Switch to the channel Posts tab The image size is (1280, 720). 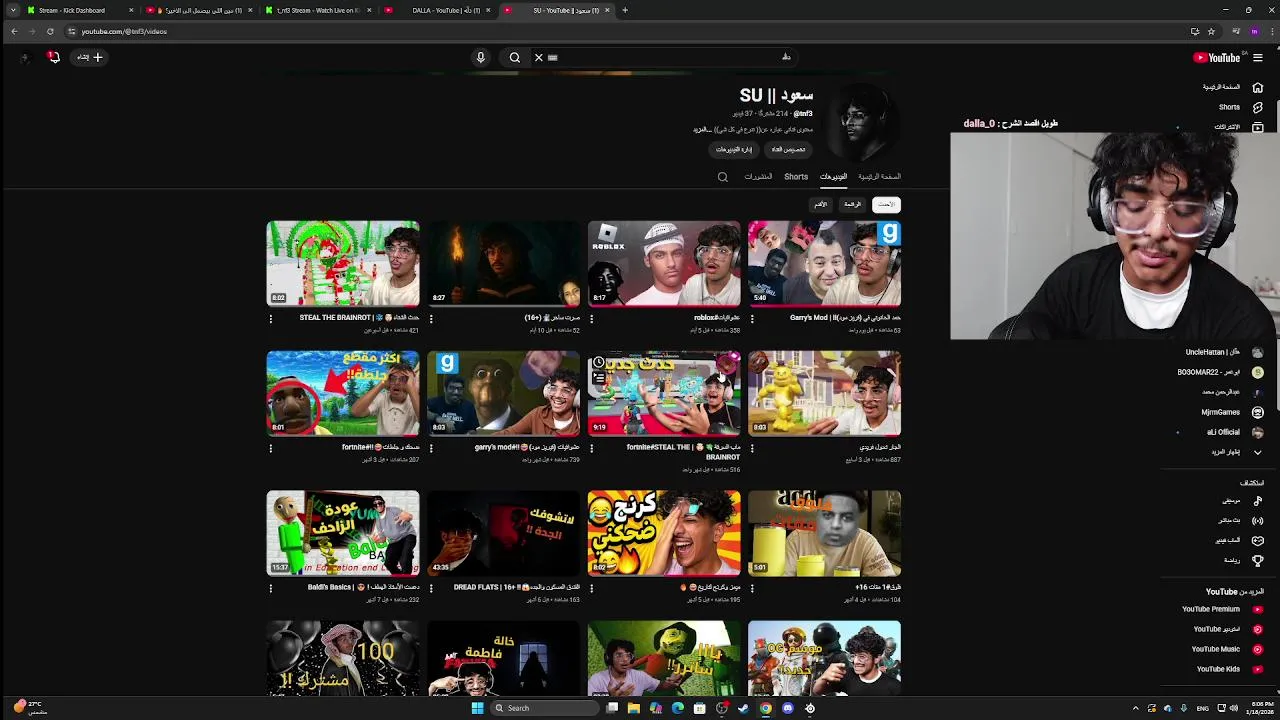pos(758,177)
